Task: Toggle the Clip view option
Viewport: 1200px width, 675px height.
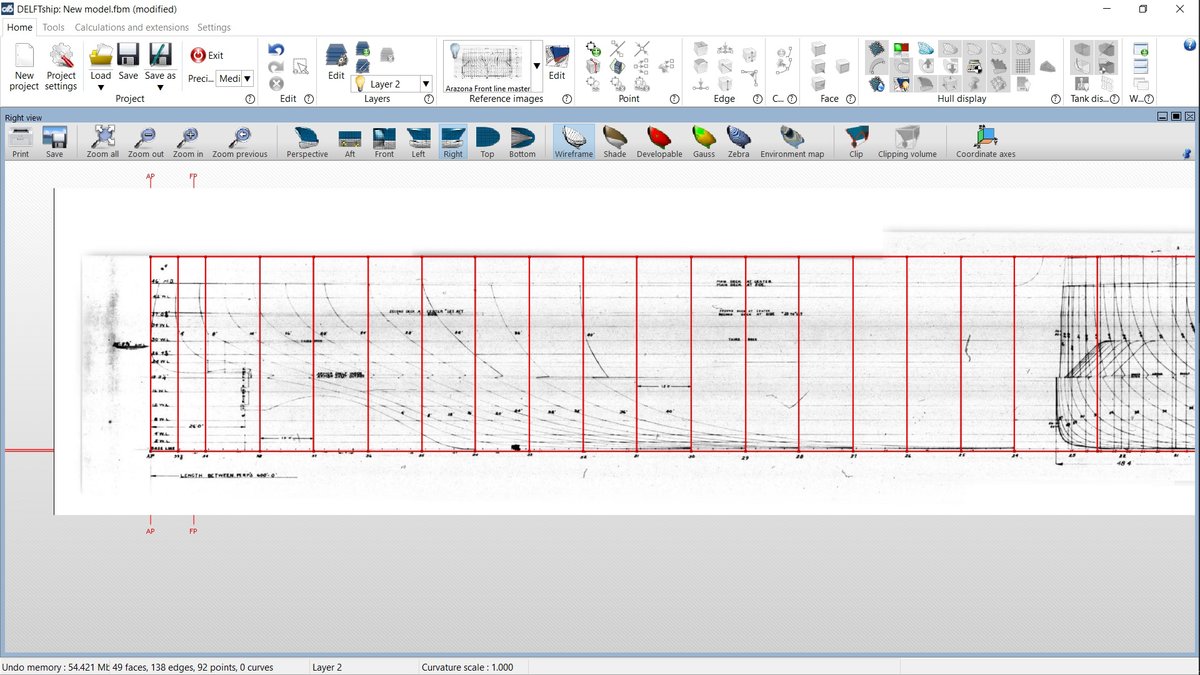Action: [x=855, y=141]
